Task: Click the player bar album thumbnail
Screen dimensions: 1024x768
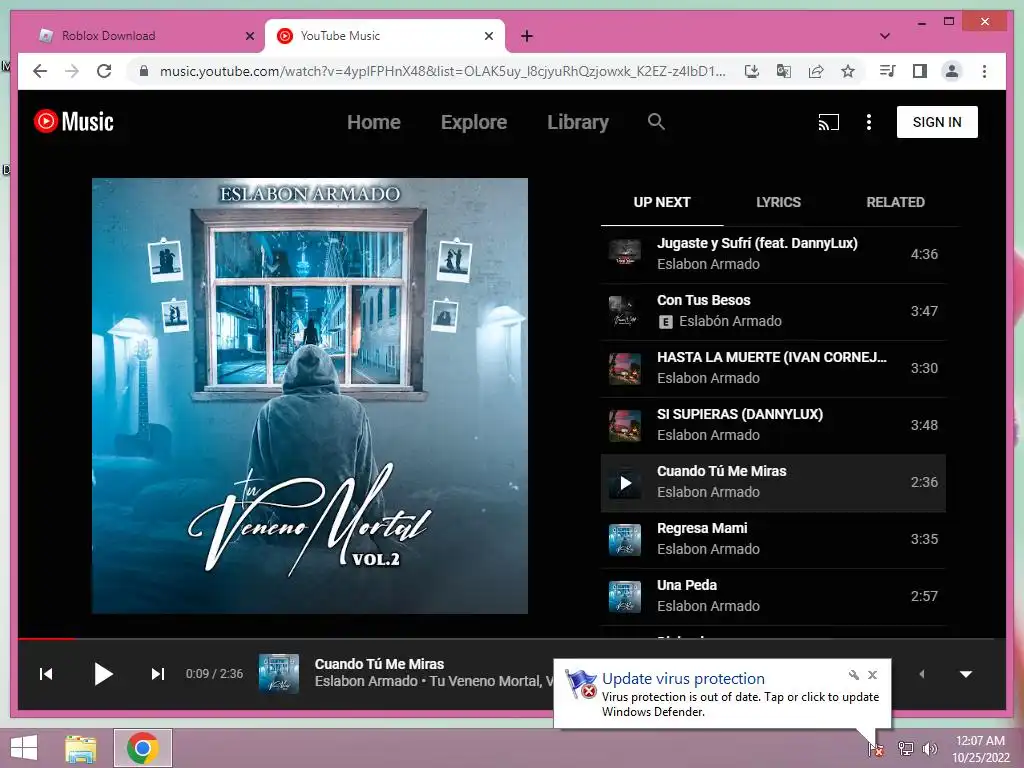Action: (279, 673)
